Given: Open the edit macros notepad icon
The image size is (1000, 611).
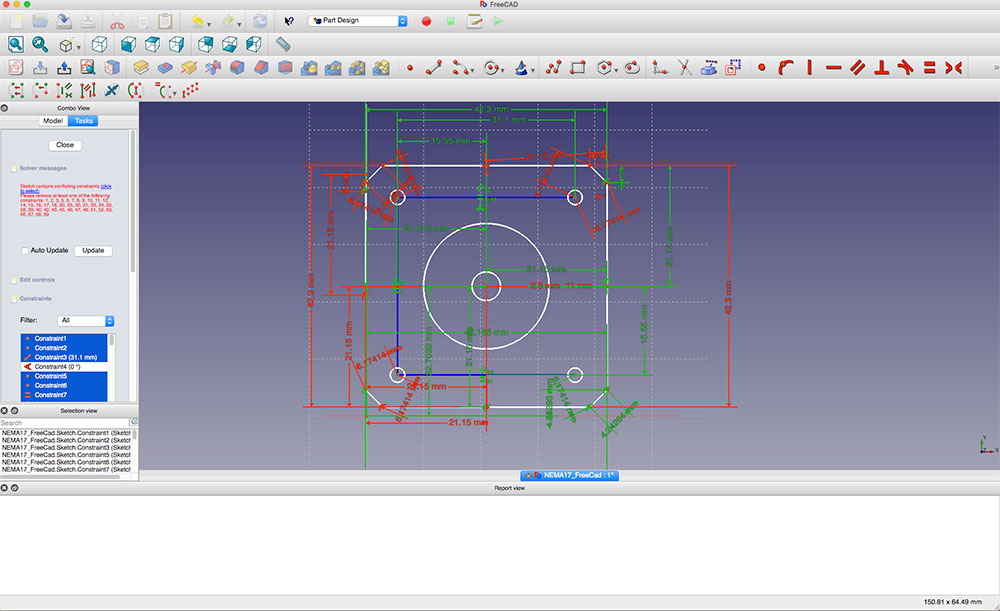Looking at the screenshot, I should 474,21.
